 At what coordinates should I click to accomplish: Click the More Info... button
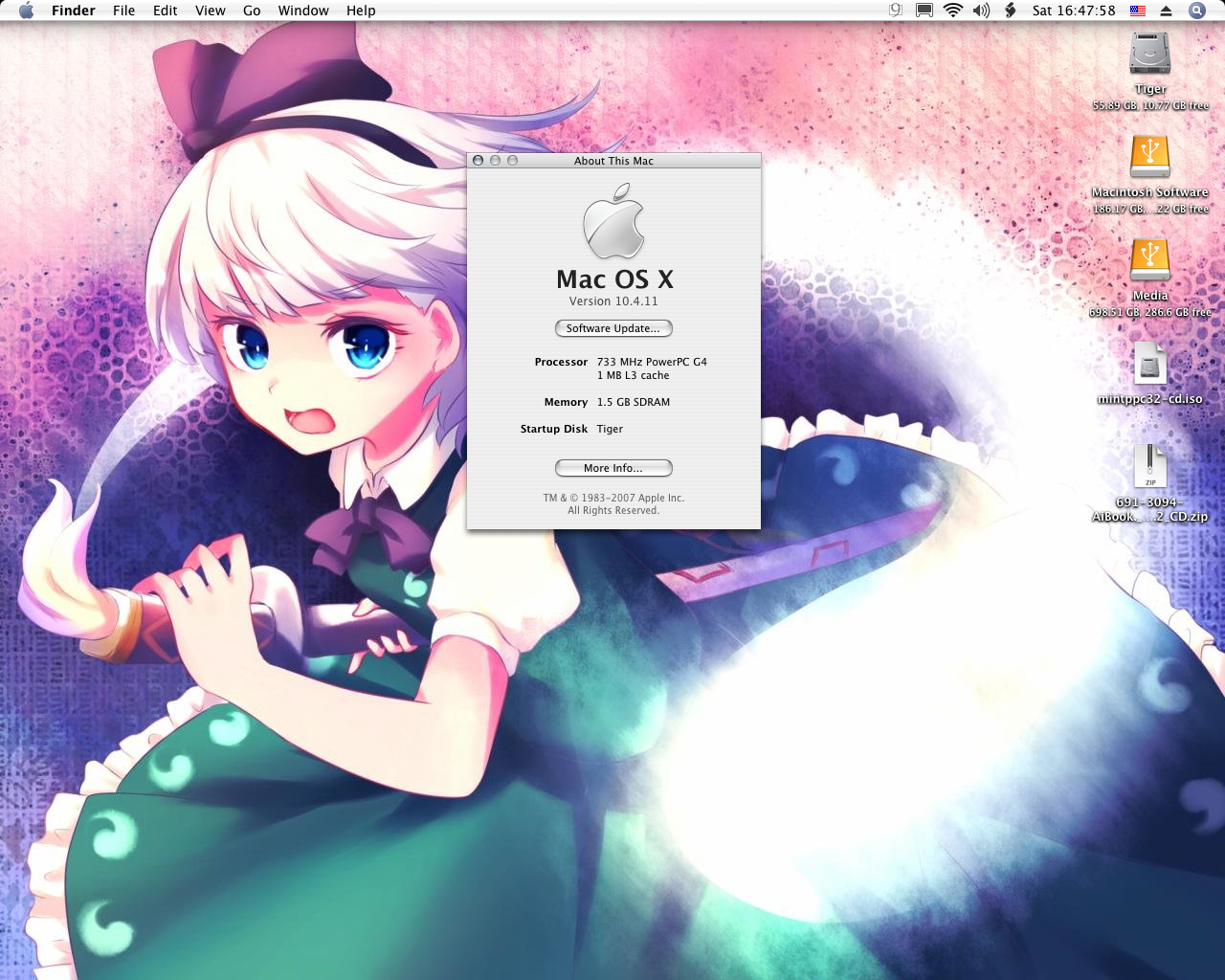tap(613, 468)
